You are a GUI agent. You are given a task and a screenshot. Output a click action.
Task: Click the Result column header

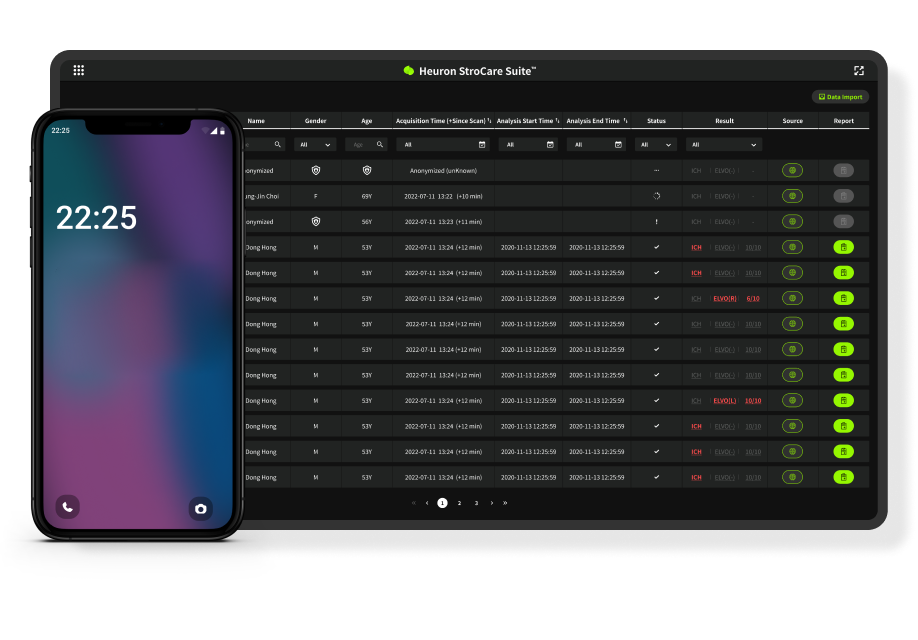724,121
